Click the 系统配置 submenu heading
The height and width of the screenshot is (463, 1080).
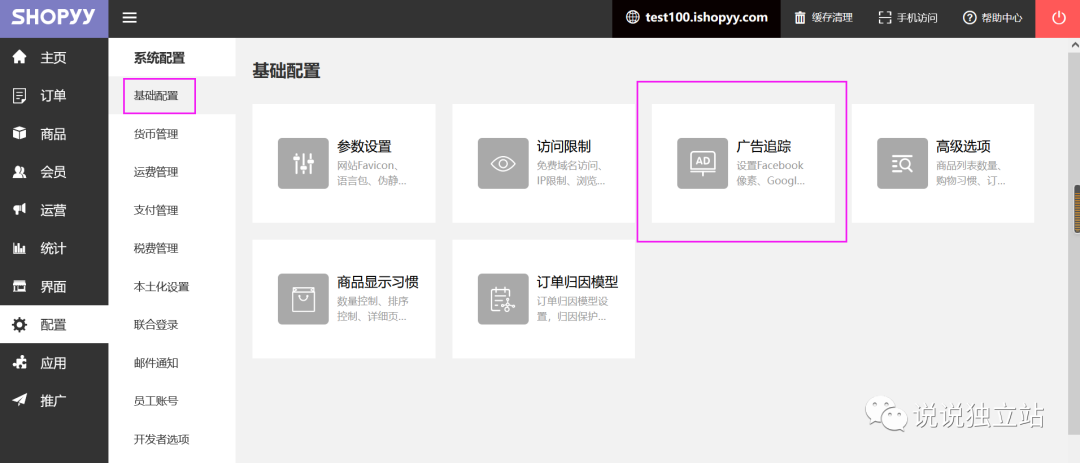coord(159,58)
